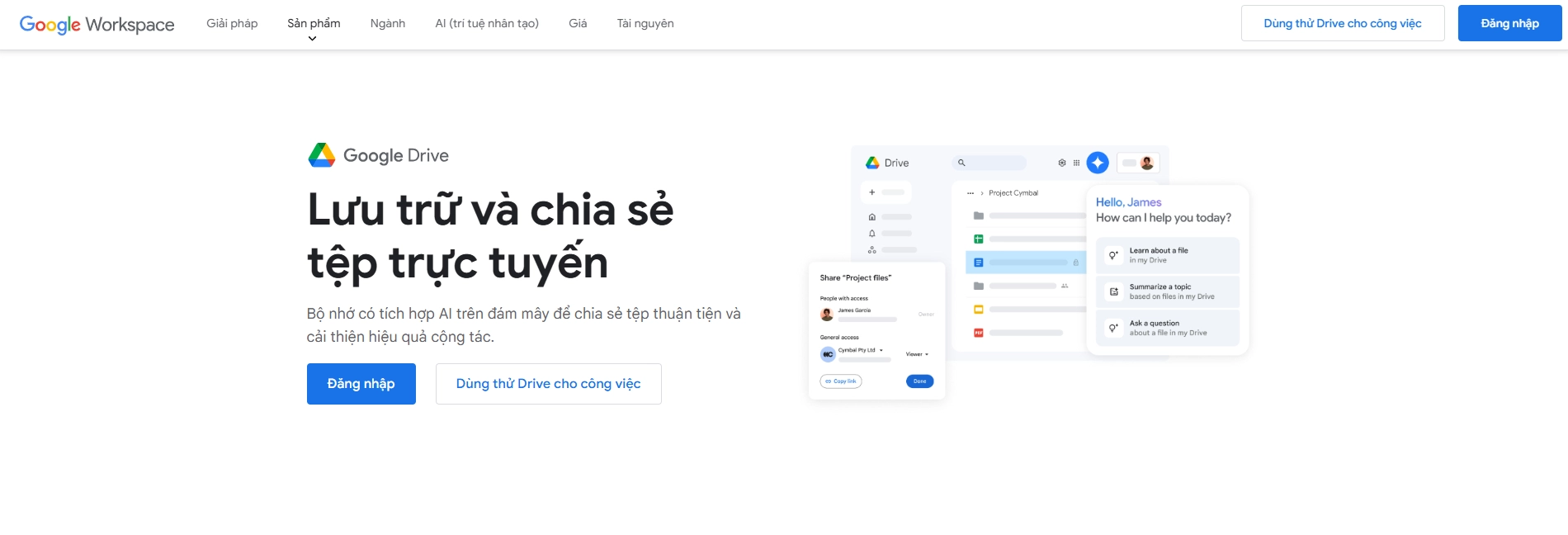1568x535 pixels.
Task: Click the Project Cymbal breadcrumb
Action: [1013, 193]
